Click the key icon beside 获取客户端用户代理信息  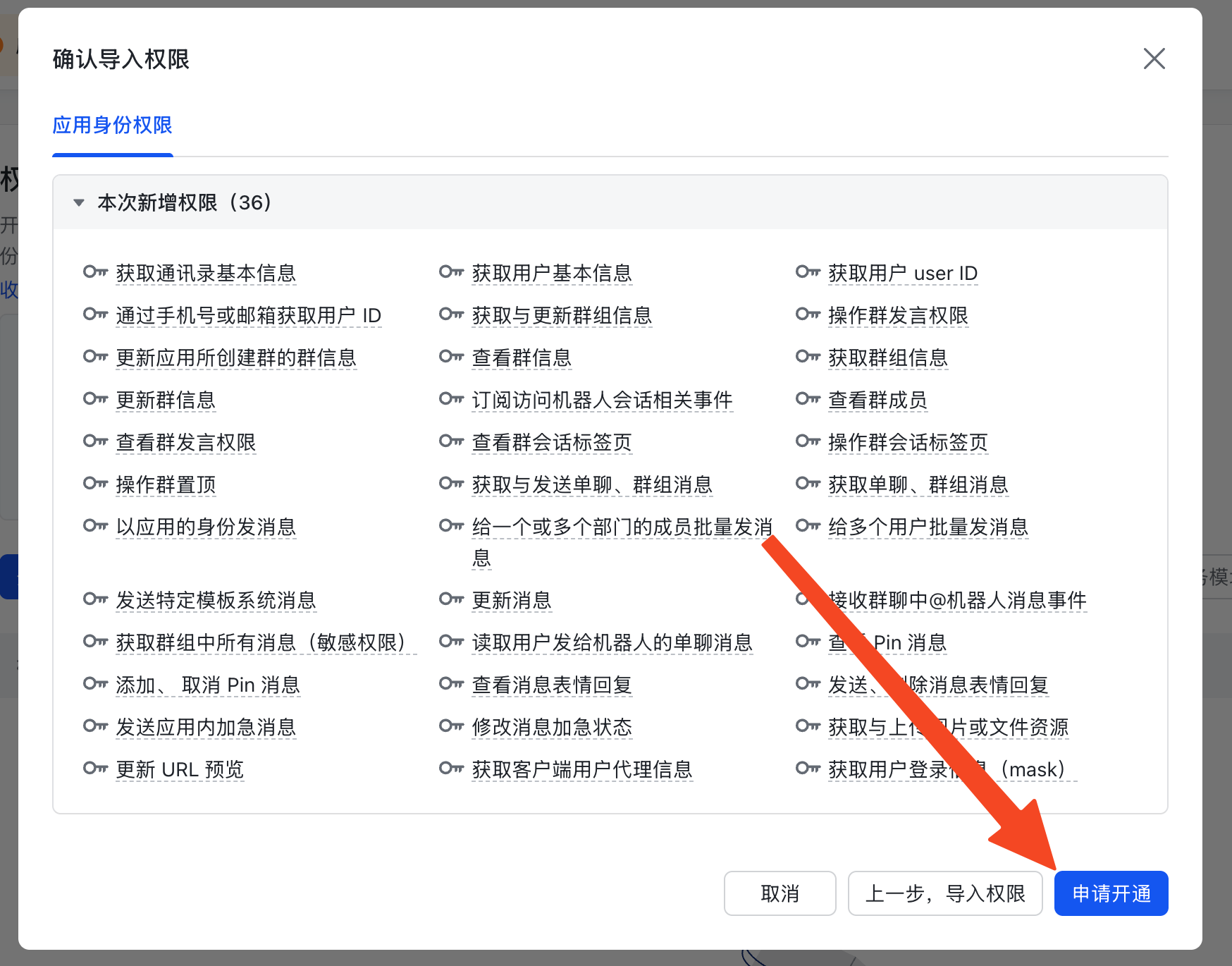451,769
